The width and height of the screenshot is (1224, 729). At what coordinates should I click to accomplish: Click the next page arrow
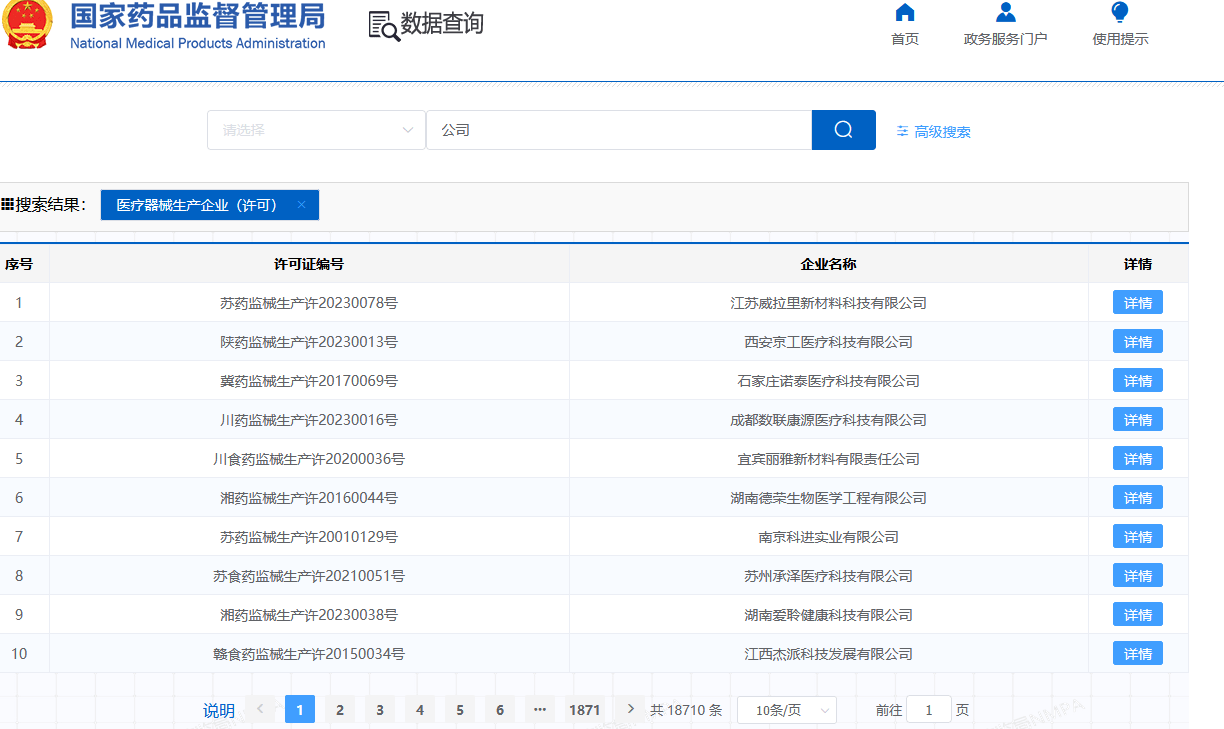pyautogui.click(x=629, y=708)
